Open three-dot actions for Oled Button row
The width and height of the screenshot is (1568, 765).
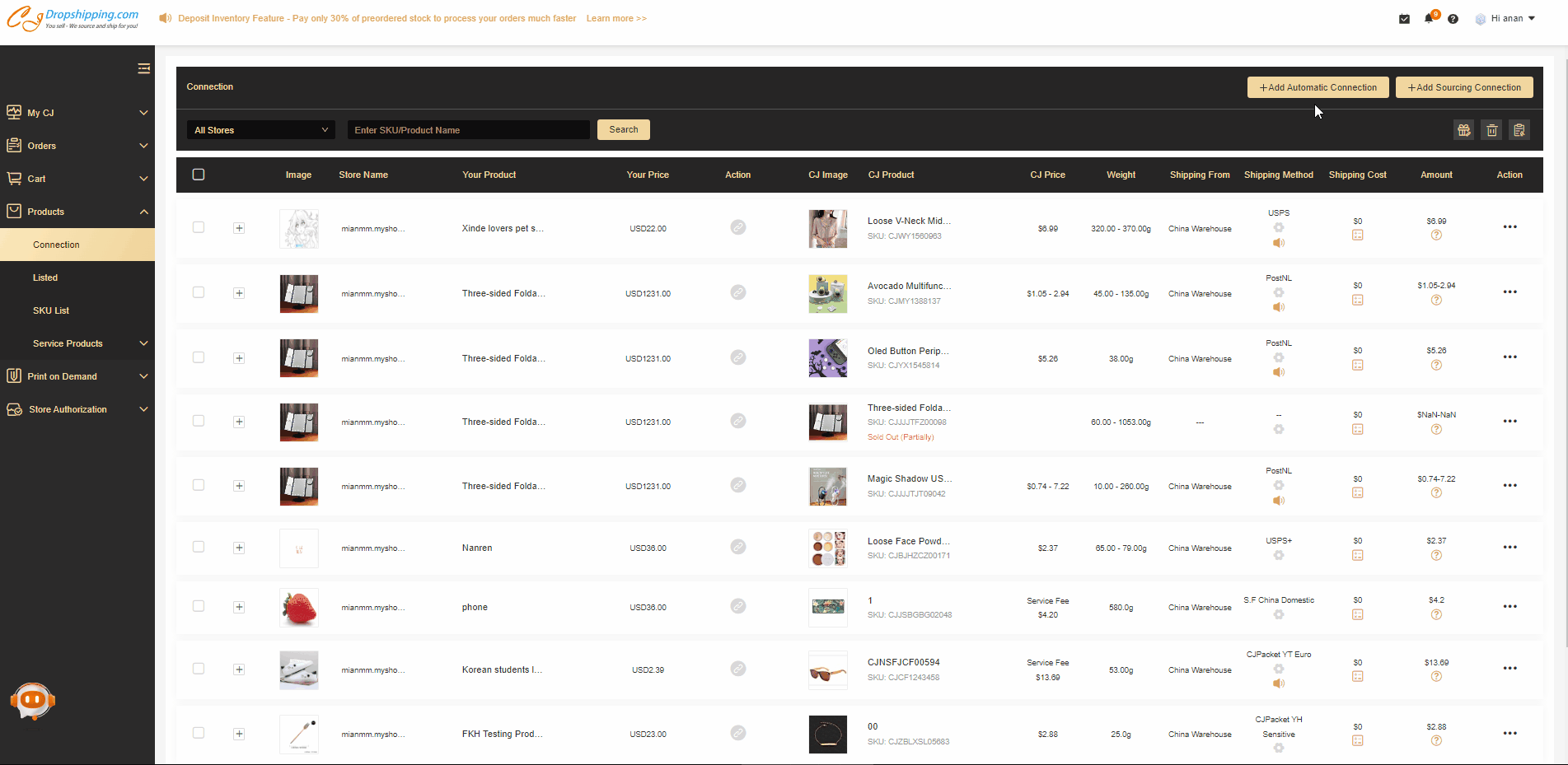pos(1509,357)
